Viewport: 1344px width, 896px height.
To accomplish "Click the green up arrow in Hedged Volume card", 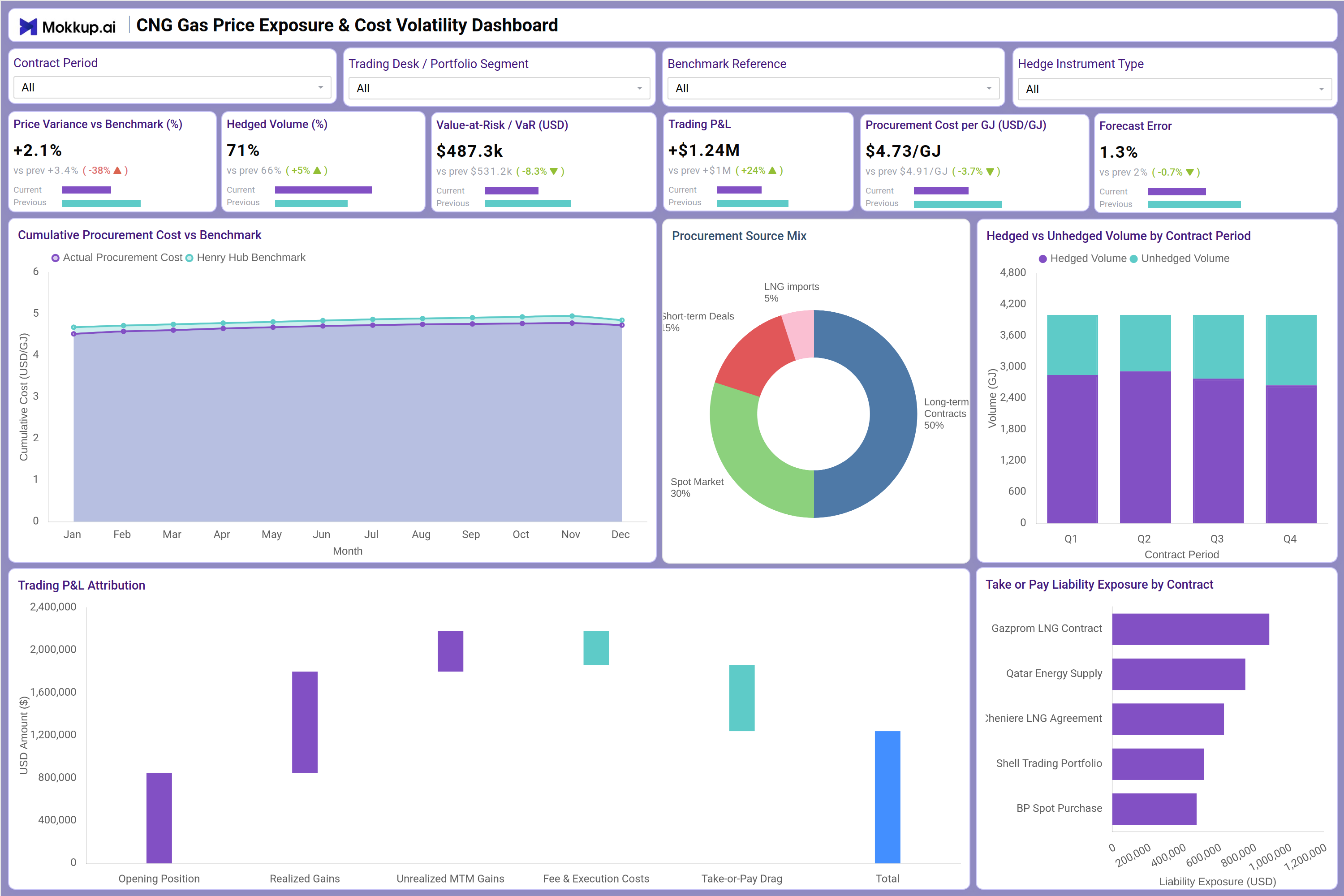I will coord(317,170).
